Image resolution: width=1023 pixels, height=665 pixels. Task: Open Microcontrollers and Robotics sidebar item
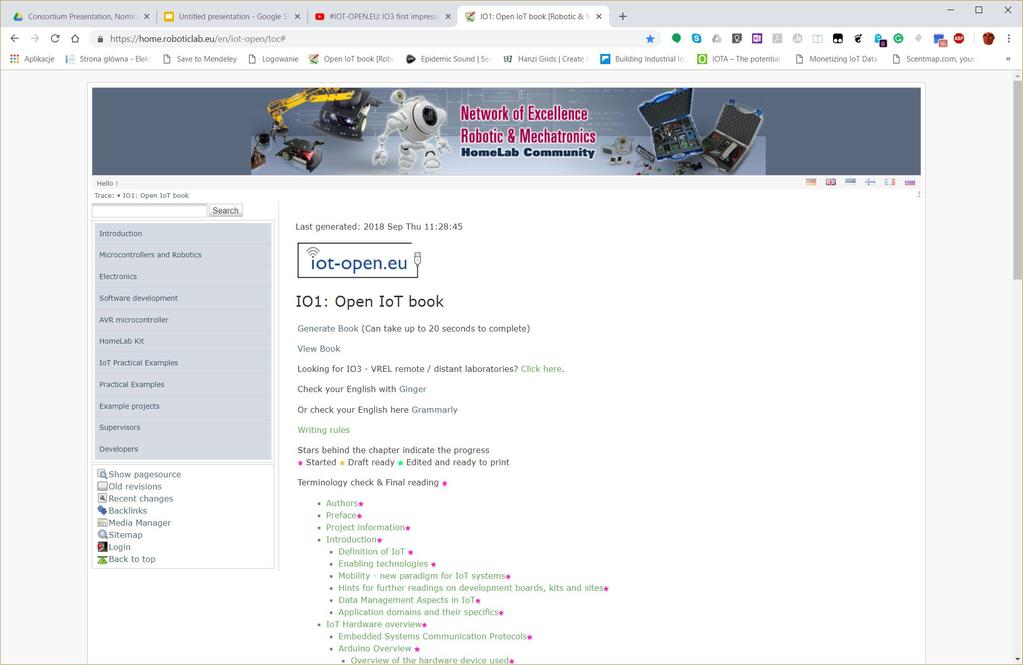[x=183, y=255]
